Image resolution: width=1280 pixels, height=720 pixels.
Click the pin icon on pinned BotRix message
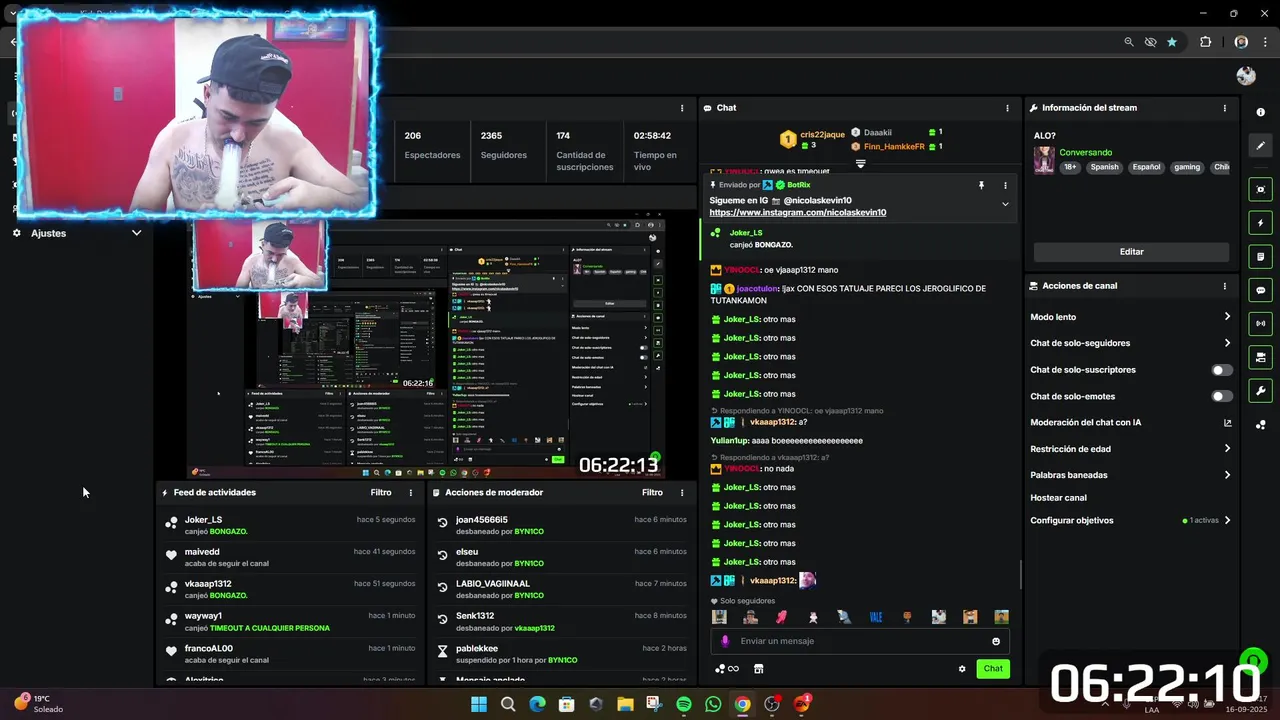click(981, 185)
